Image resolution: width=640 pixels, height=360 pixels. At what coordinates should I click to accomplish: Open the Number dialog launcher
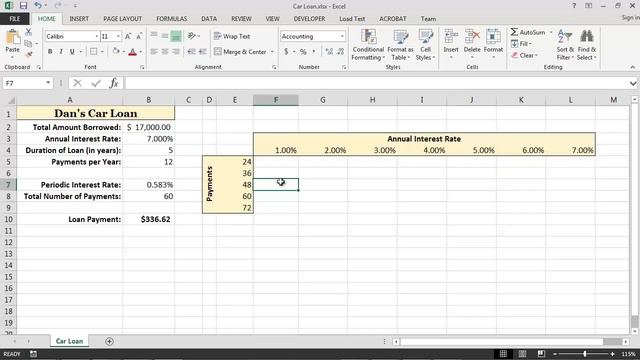[344, 67]
